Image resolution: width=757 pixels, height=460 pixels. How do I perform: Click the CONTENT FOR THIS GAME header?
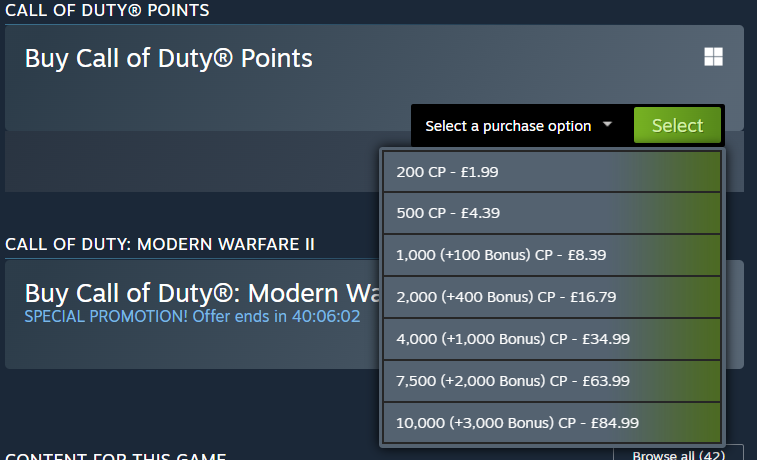tap(116, 456)
